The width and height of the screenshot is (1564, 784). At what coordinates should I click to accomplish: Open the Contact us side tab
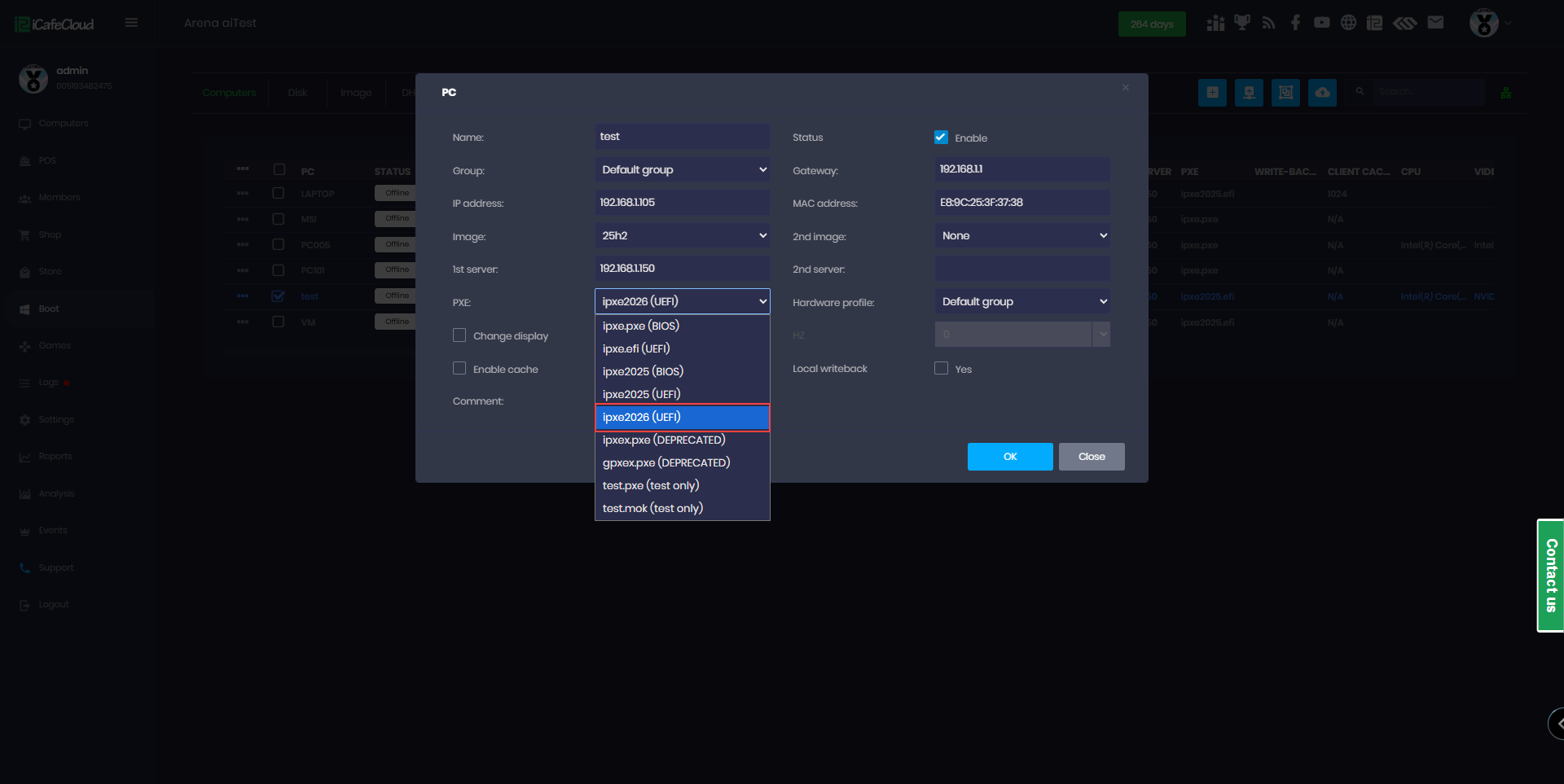coord(1550,576)
